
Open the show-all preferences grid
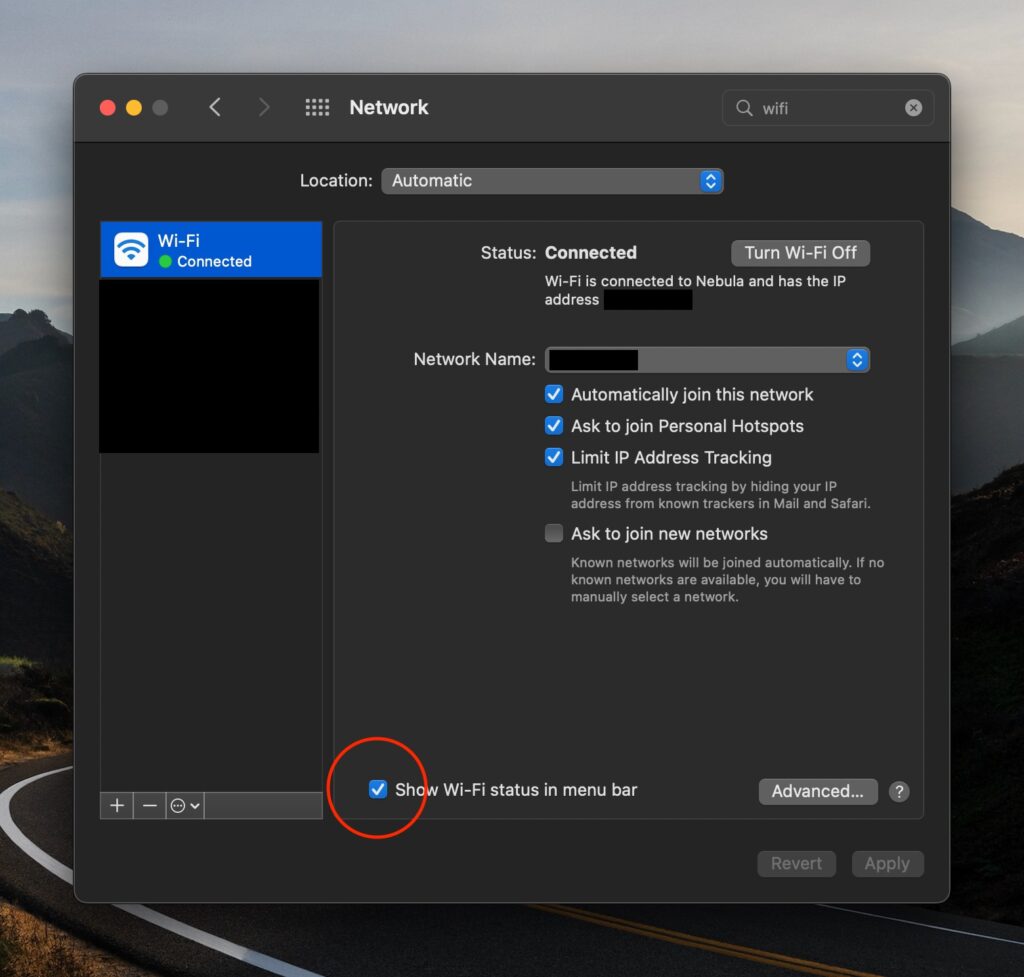click(317, 107)
